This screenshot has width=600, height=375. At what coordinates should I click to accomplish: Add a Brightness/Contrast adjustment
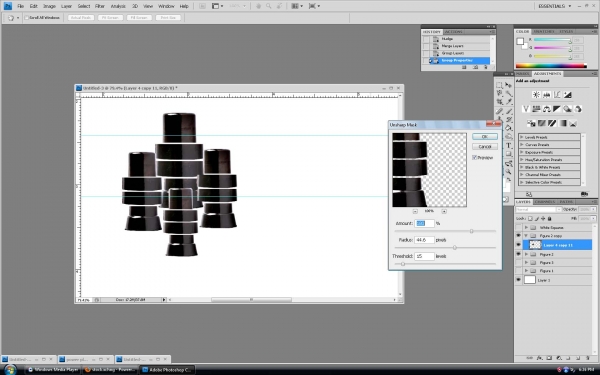536,95
